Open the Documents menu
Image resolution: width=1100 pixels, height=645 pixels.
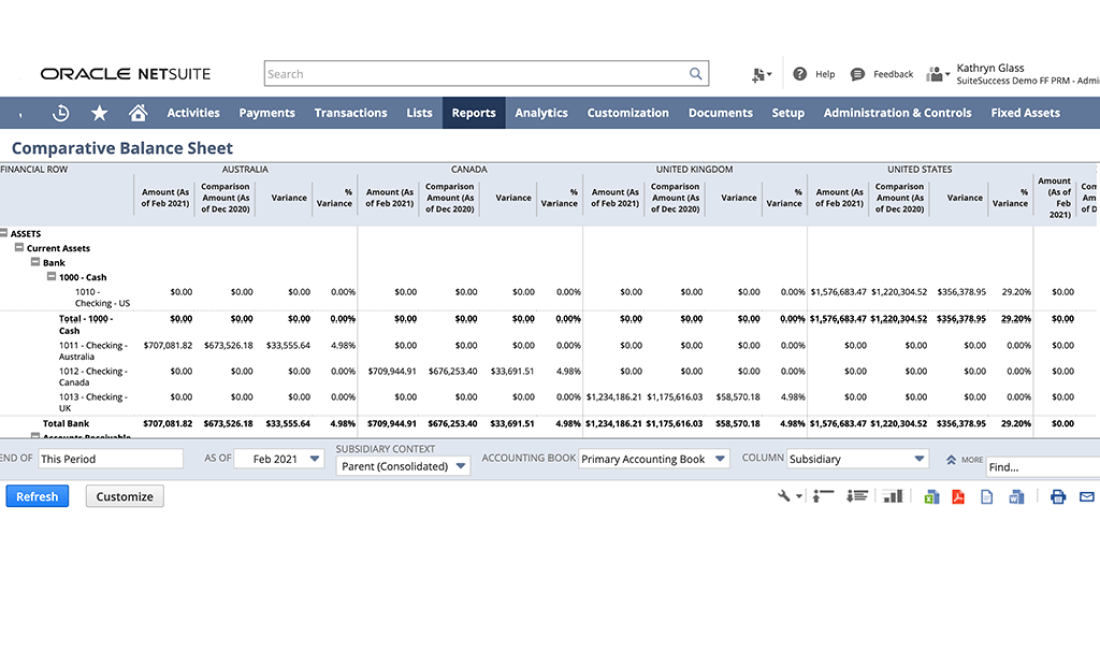coord(720,112)
